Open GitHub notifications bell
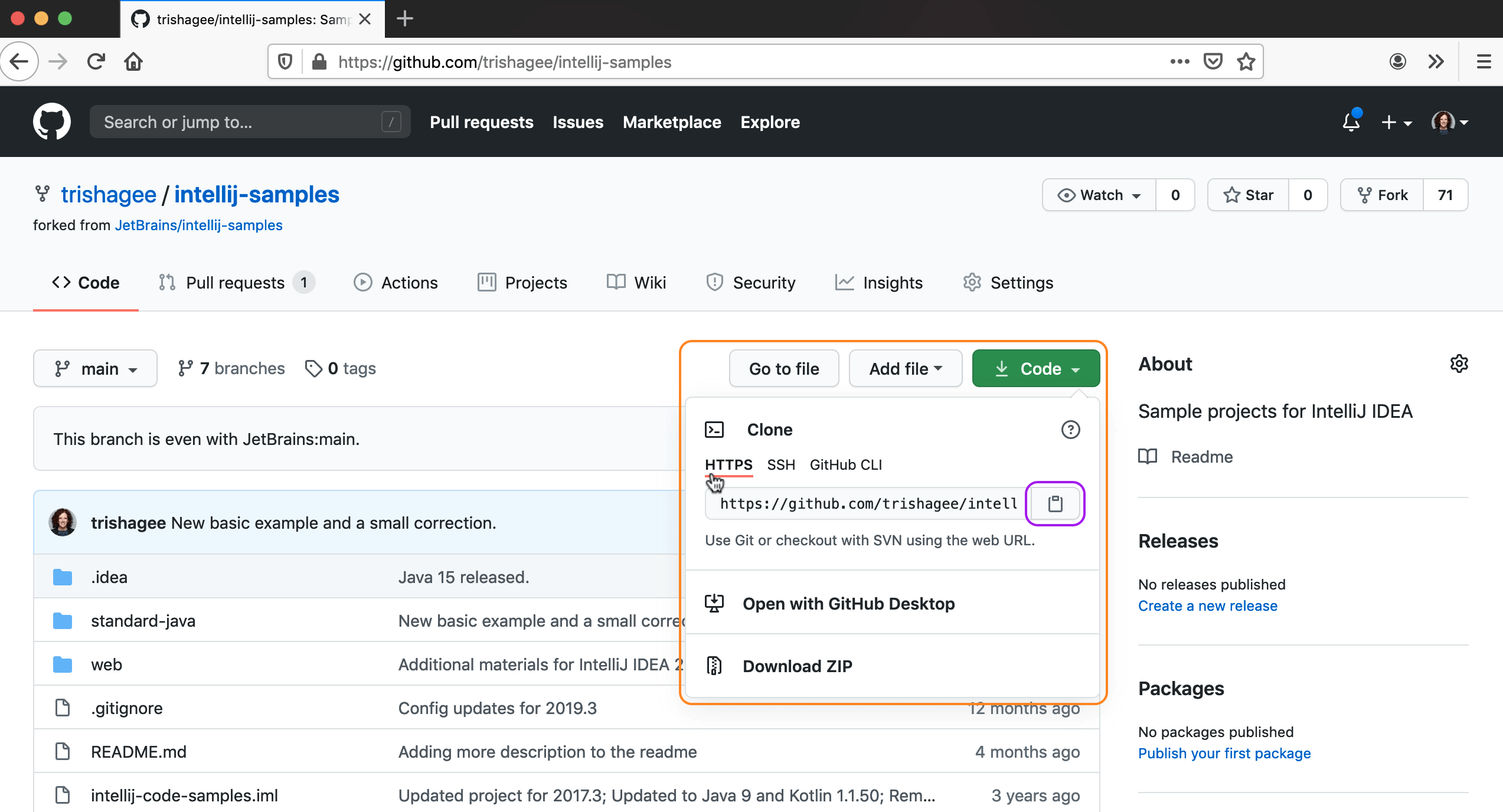The height and width of the screenshot is (812, 1503). tap(1351, 122)
